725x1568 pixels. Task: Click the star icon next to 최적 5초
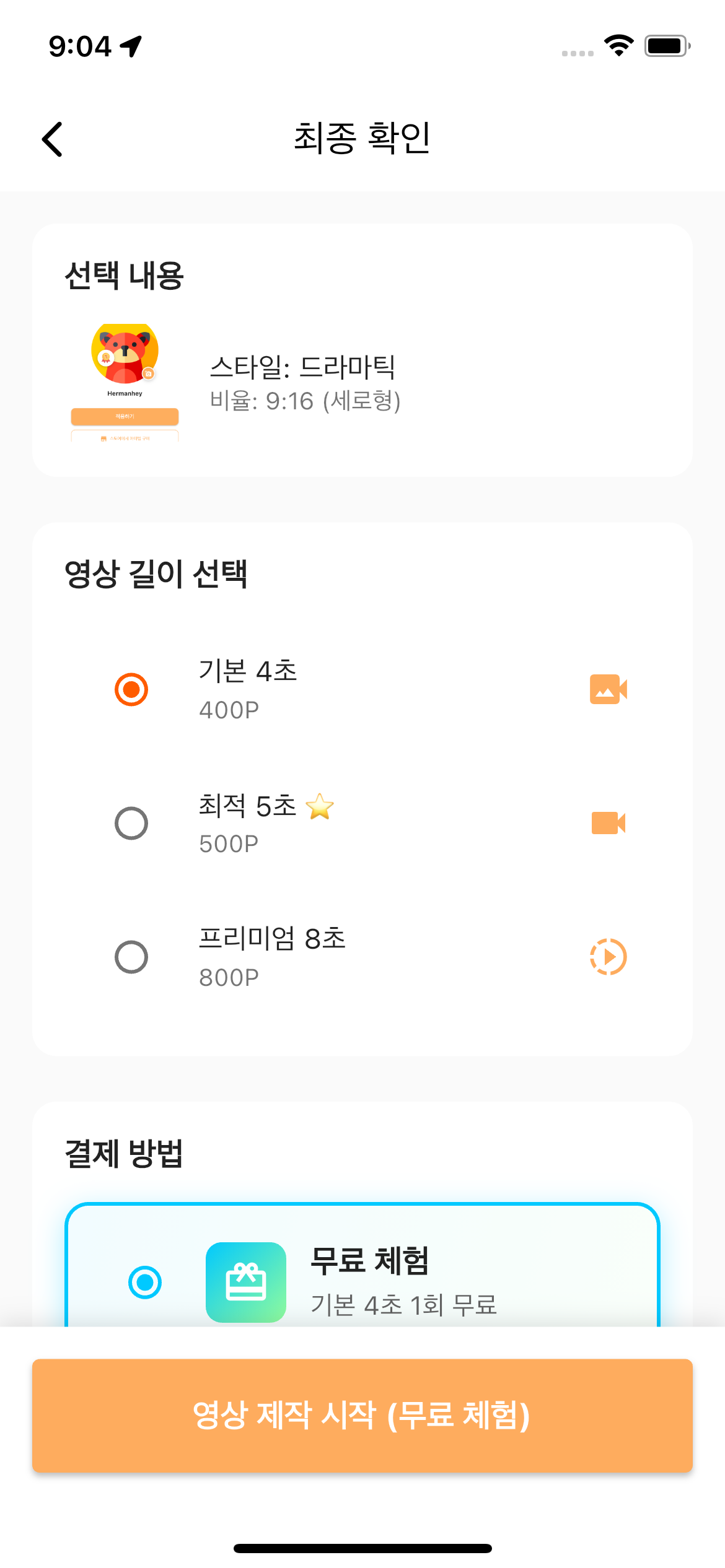320,806
